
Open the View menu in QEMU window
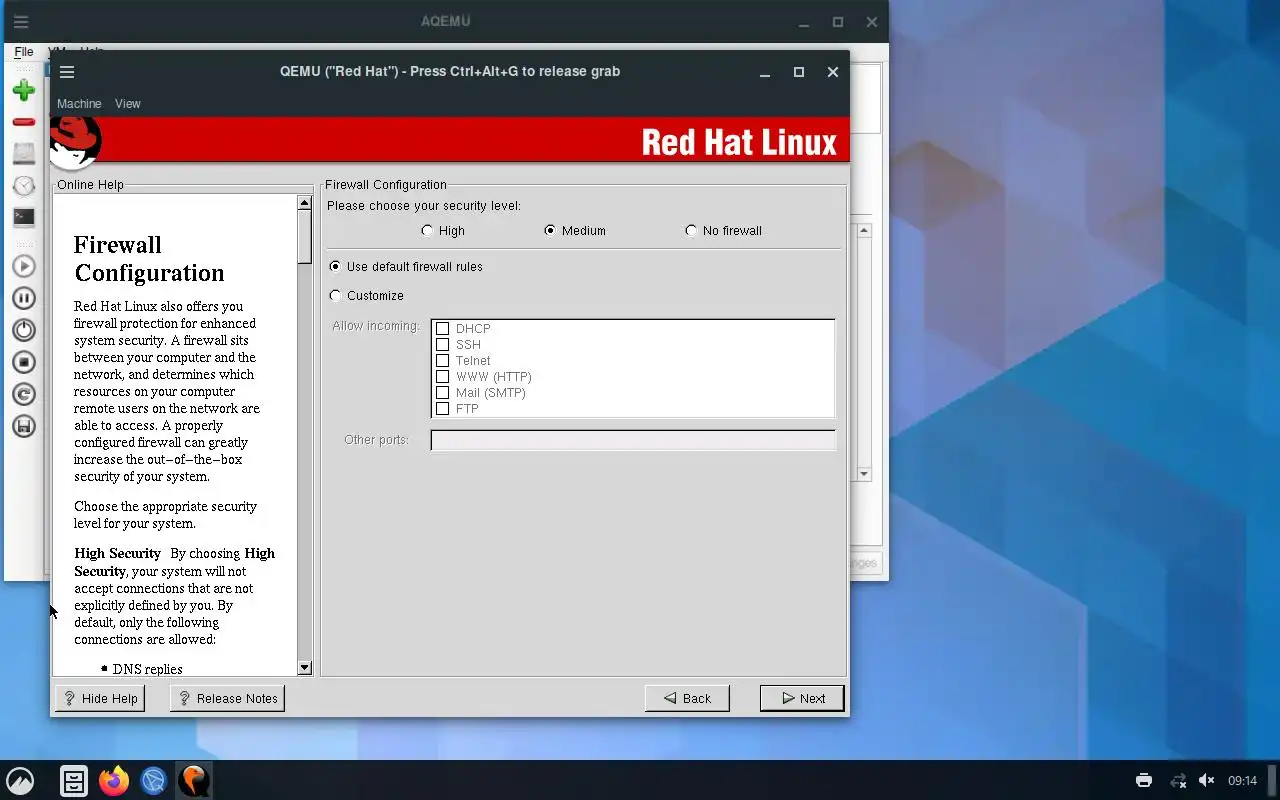127,104
